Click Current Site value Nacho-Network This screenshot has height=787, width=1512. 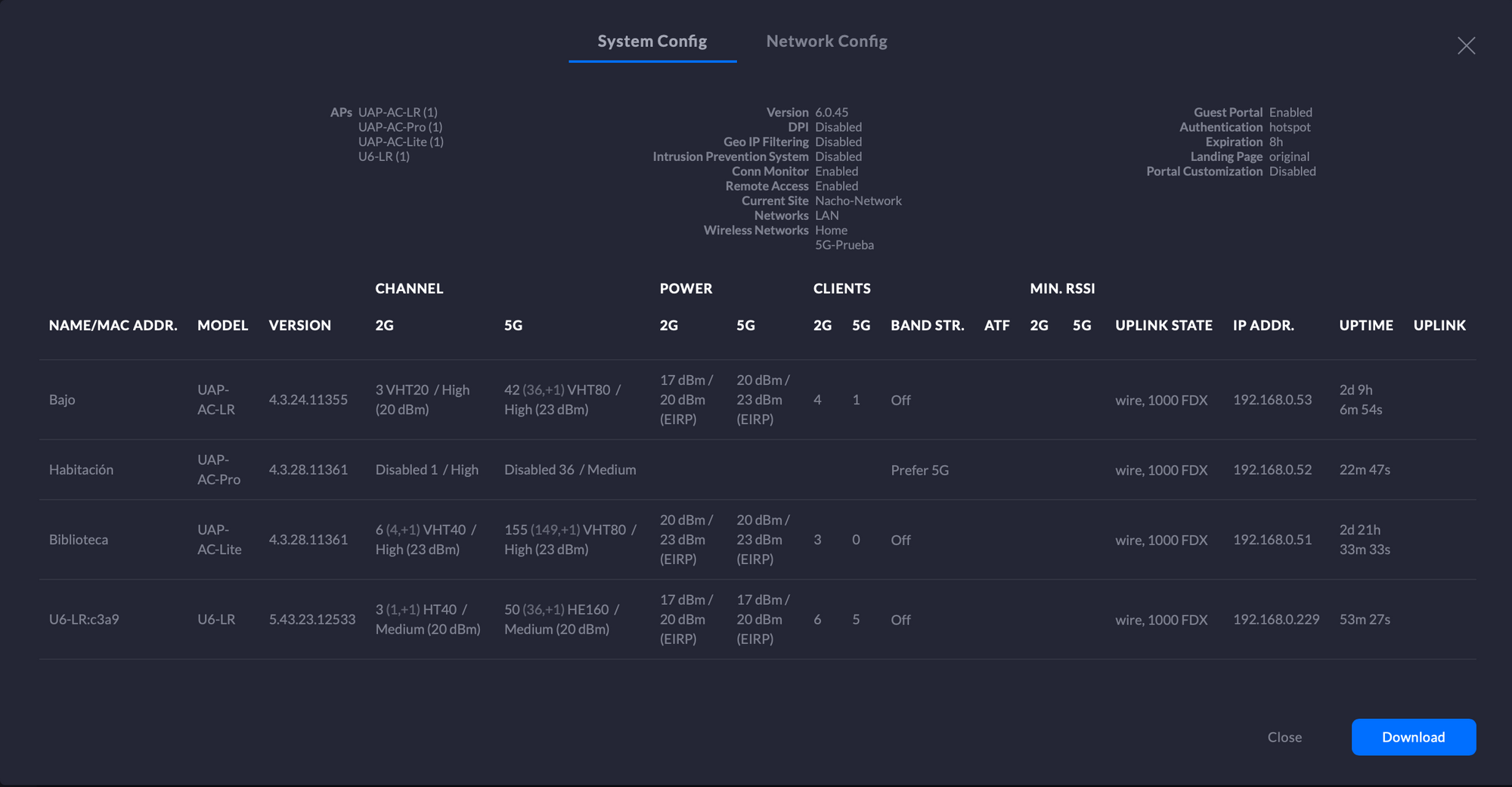coord(858,200)
